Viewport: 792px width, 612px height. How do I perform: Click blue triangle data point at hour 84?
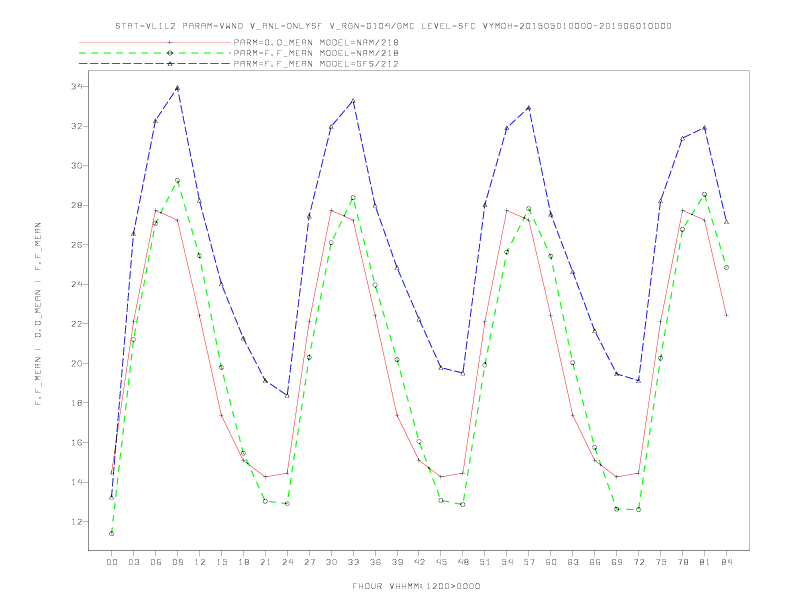click(726, 222)
